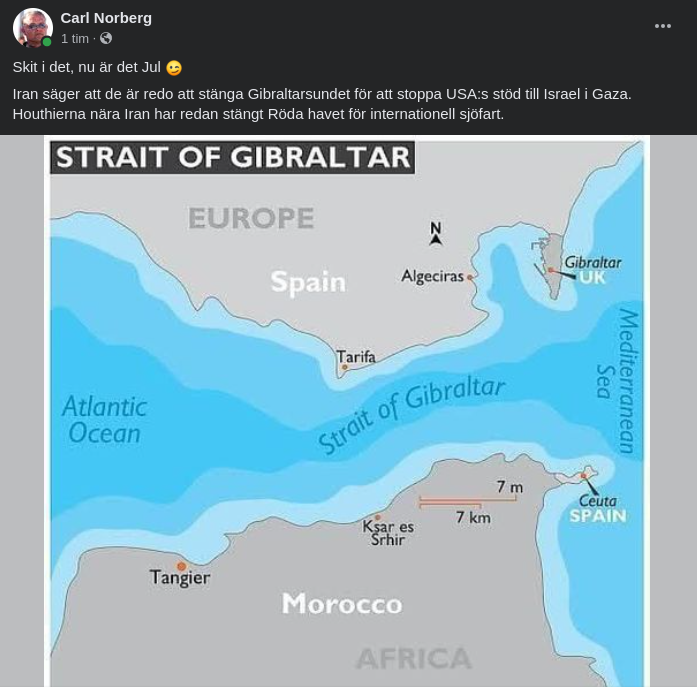Click the "Mediterranean Sea" vertical label
This screenshot has height=687, width=697.
(617, 380)
